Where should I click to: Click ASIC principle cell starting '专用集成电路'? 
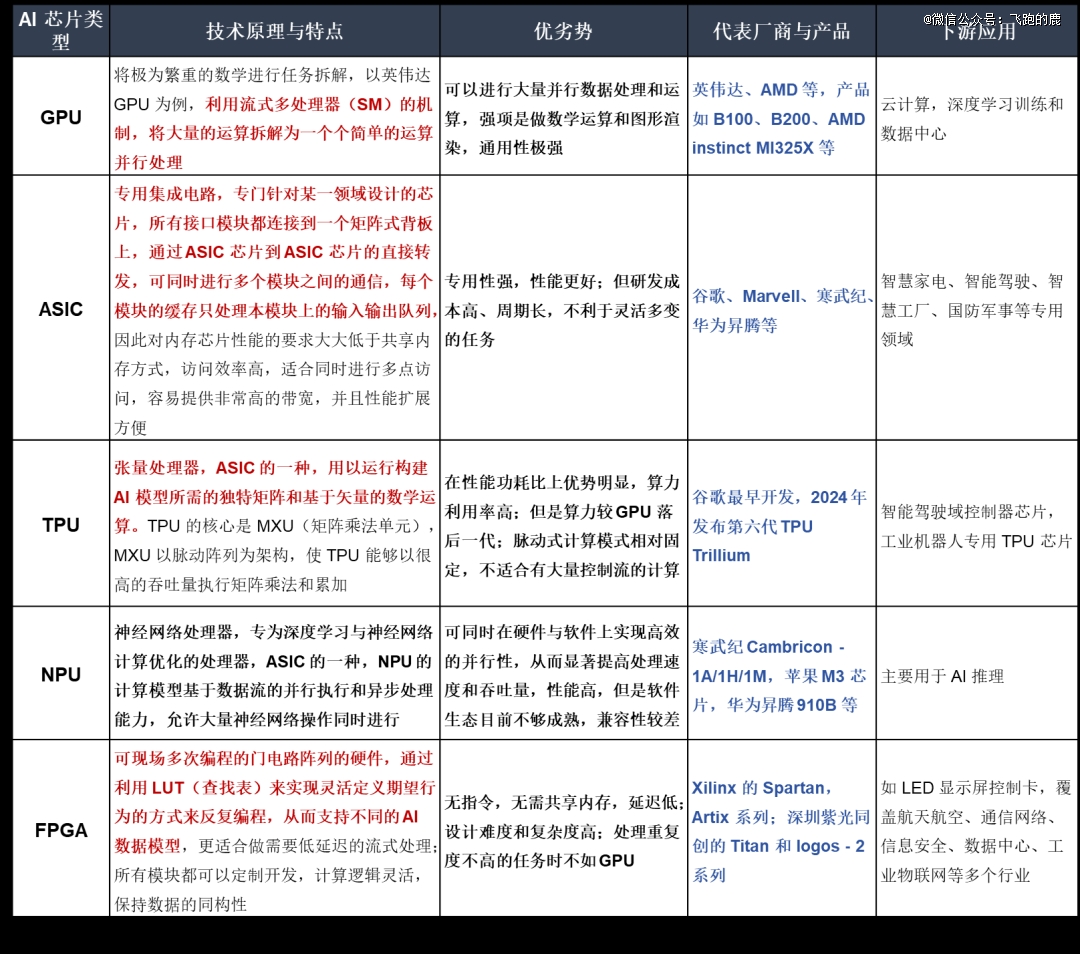pos(274,308)
